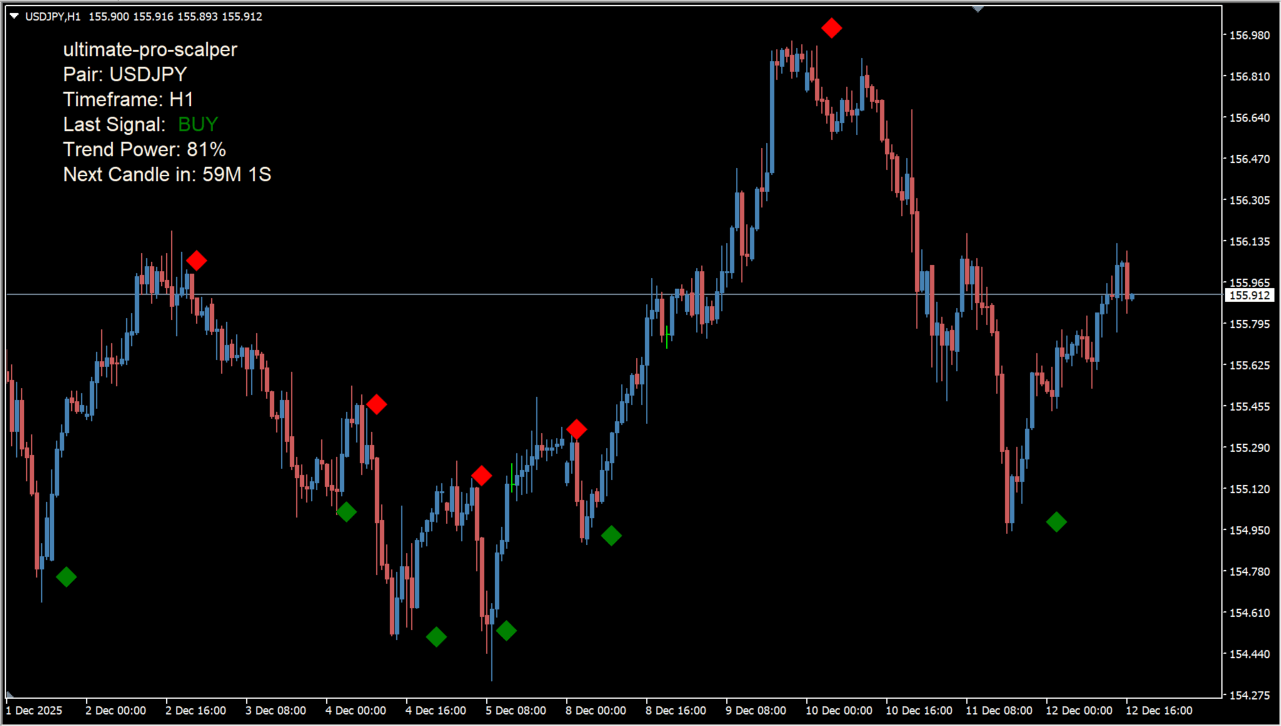This screenshot has height=726, width=1281.
Task: Click the small triangle at bottom-left of time axis
Action: (10, 694)
